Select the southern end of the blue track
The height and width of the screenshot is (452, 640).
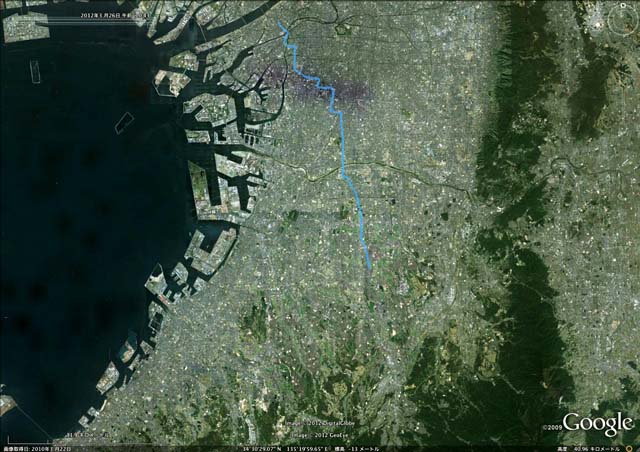[x=369, y=268]
